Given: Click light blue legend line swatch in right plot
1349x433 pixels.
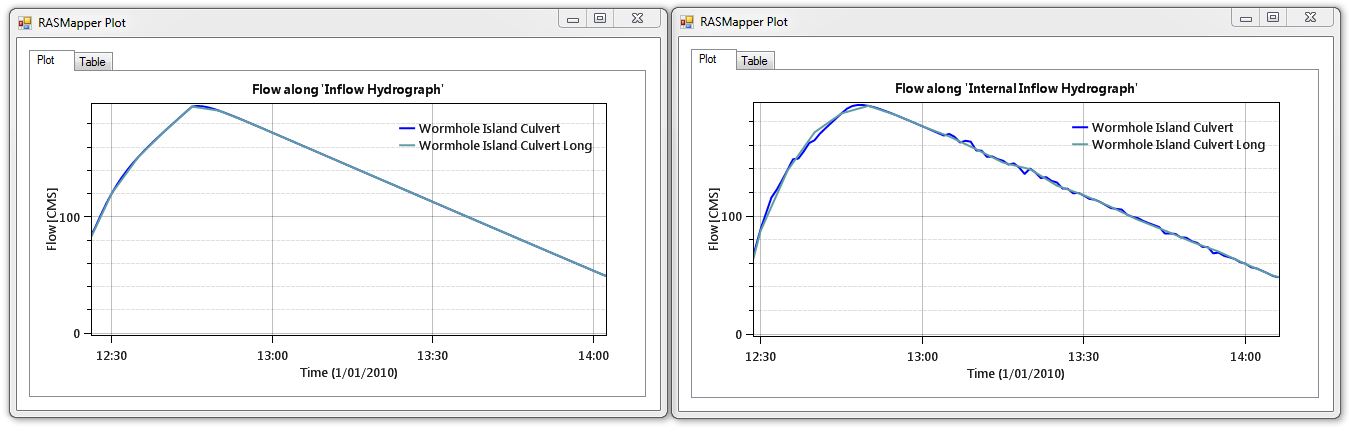Looking at the screenshot, I should 1079,146.
